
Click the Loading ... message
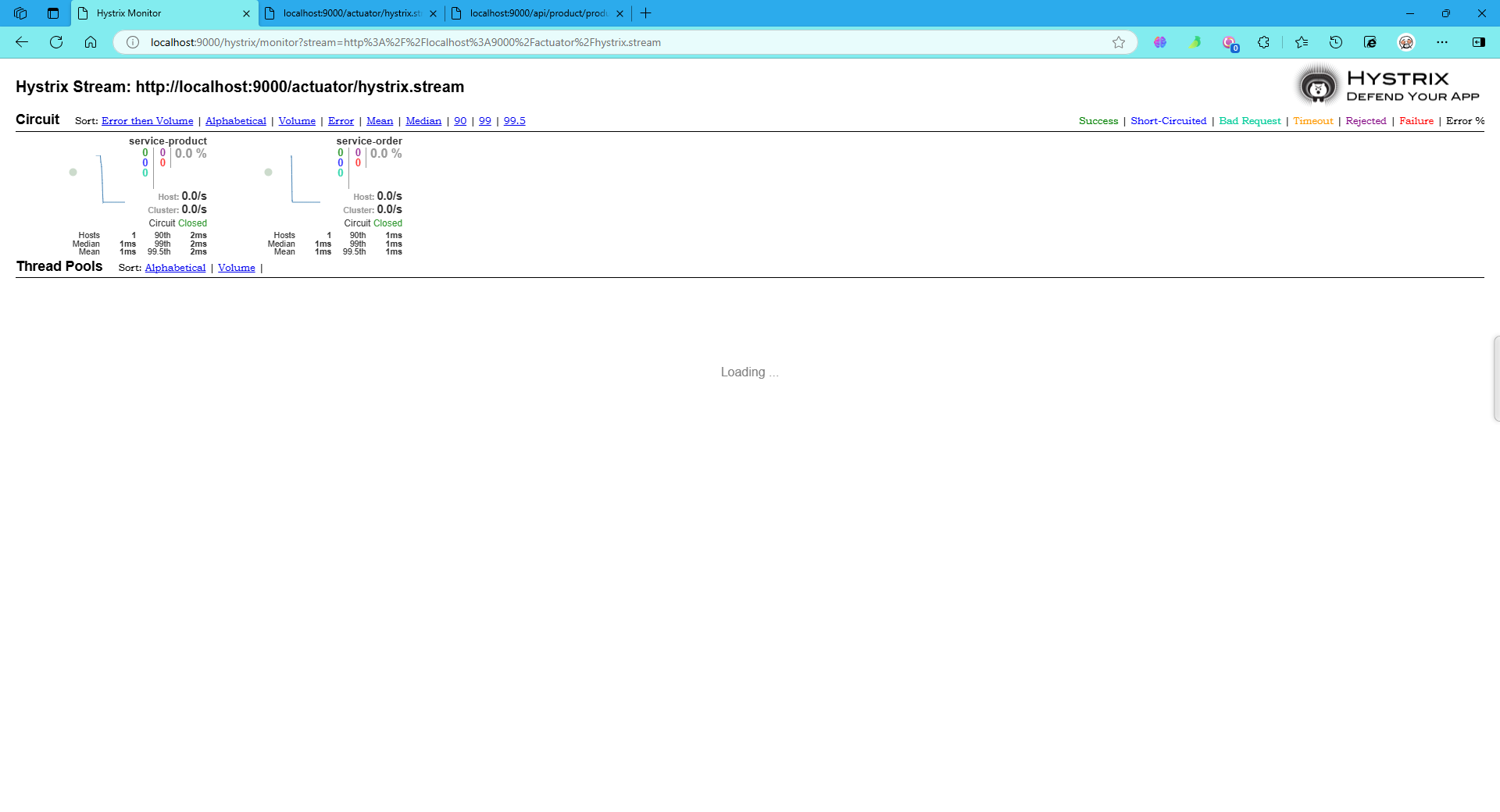(x=749, y=372)
